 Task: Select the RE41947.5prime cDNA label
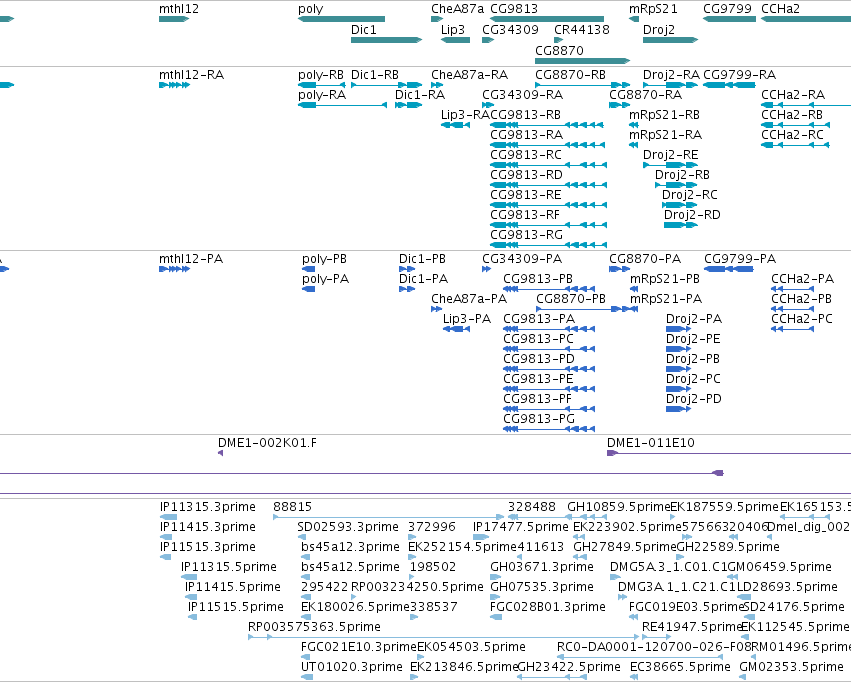[x=691, y=627]
